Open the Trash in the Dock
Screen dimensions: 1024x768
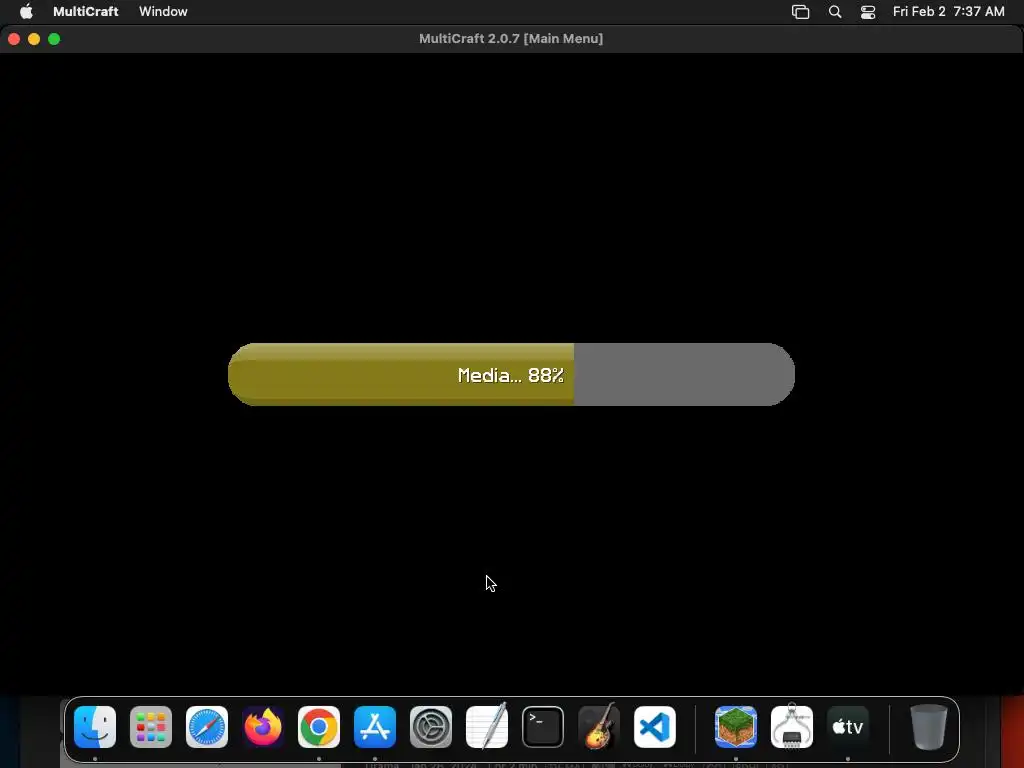coord(929,727)
